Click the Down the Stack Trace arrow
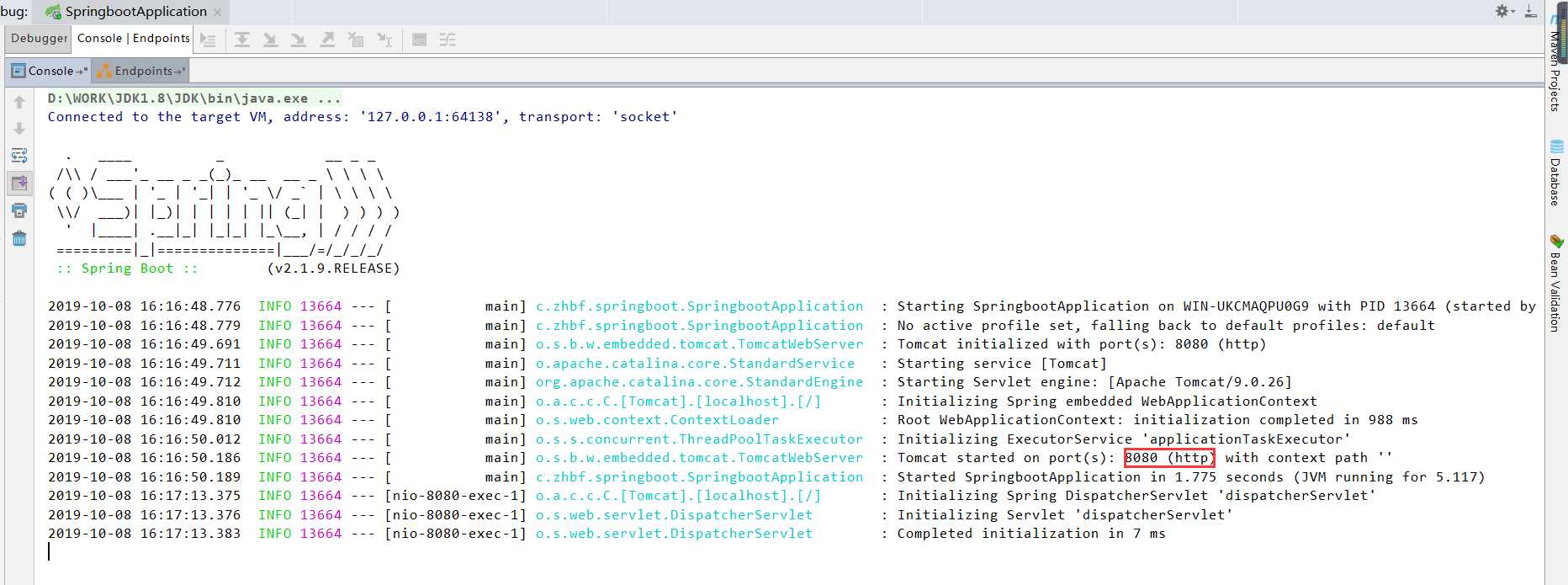 tap(19, 129)
